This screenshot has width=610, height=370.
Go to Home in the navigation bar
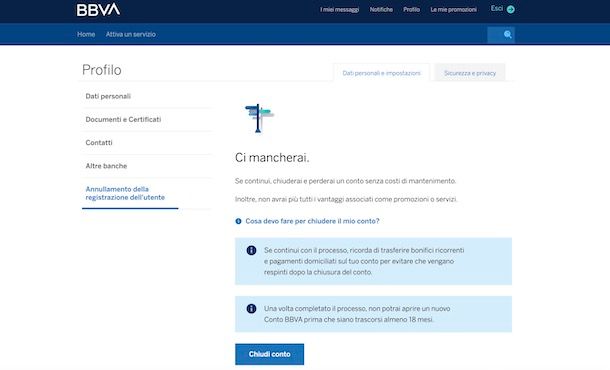pyautogui.click(x=86, y=34)
